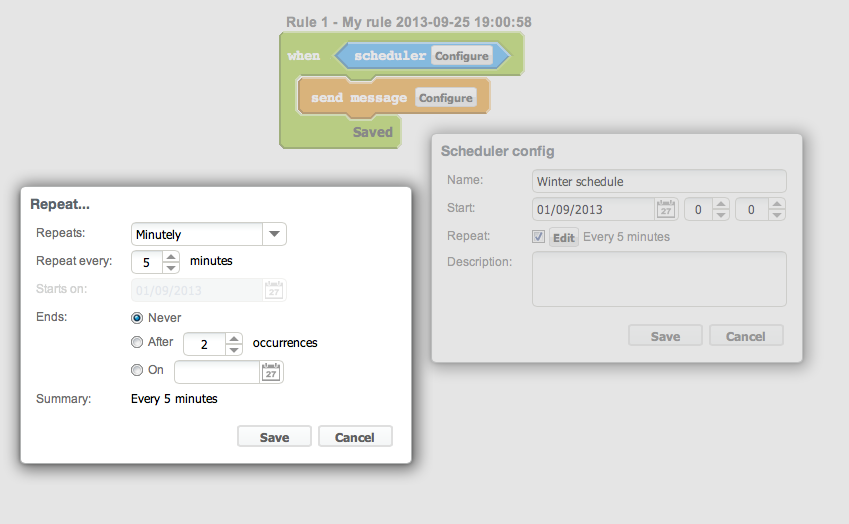
Task: Open calendar icon next to Scheduler Start date
Action: pyautogui.click(x=665, y=209)
